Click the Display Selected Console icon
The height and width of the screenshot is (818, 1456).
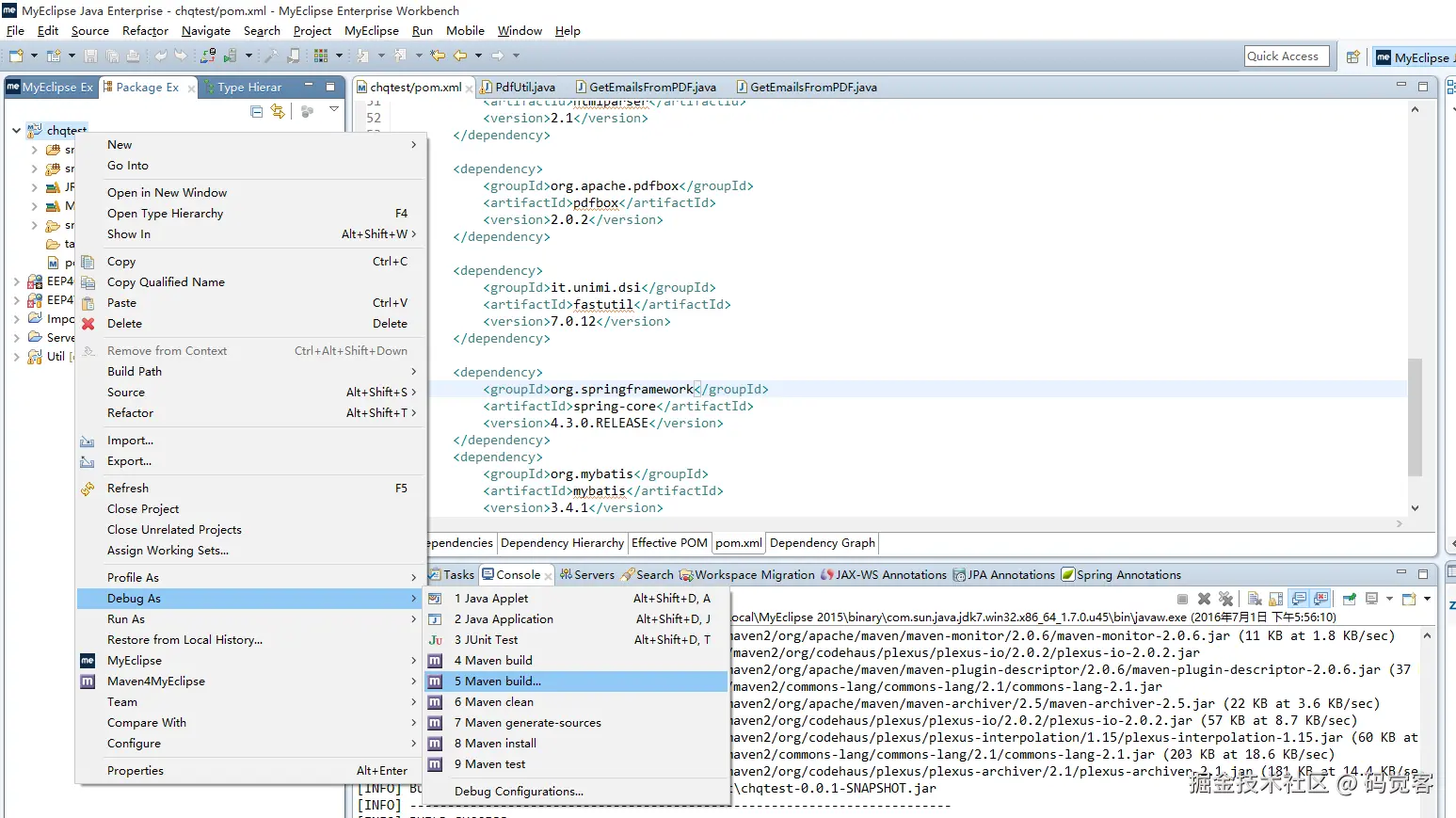point(1372,599)
